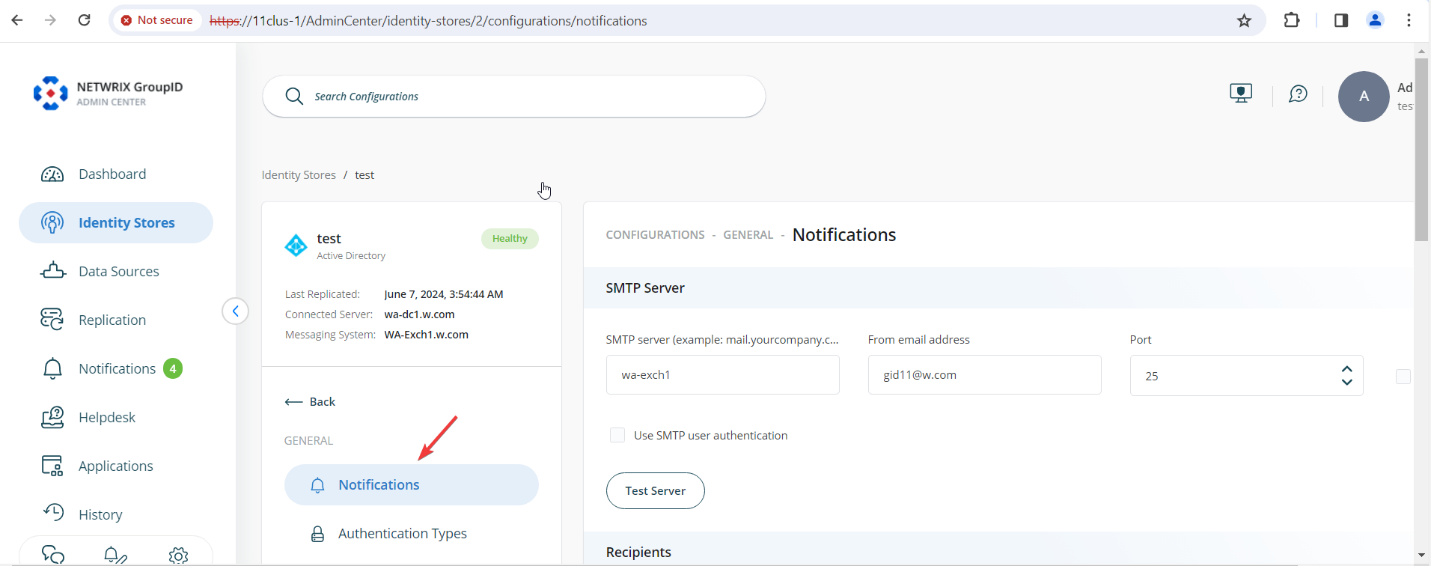
Task: Collapse the sidebar with the chevron button
Action: pos(235,311)
